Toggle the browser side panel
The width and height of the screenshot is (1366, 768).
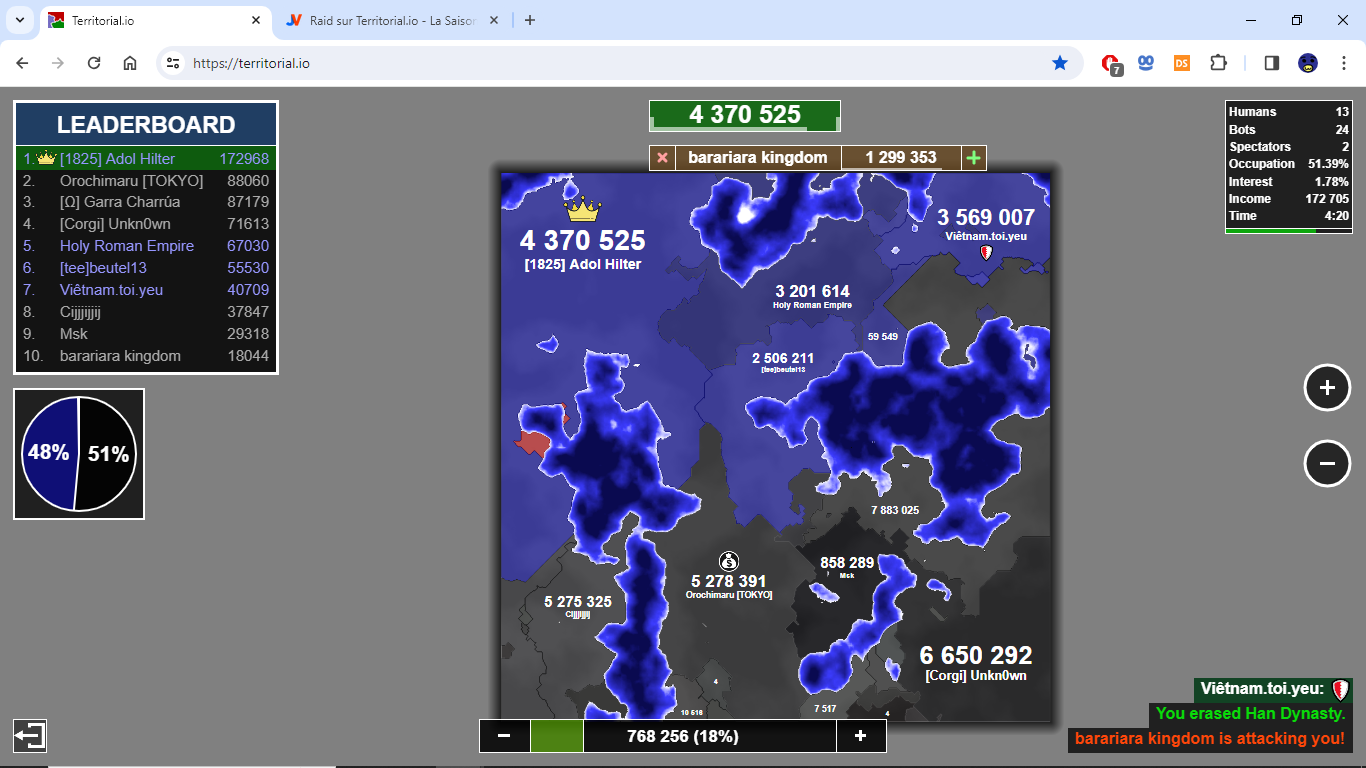click(x=1271, y=63)
